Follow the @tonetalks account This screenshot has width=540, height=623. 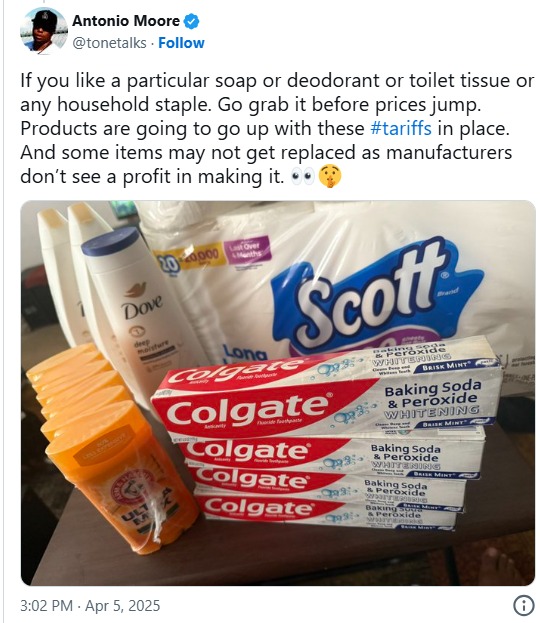pyautogui.click(x=181, y=43)
